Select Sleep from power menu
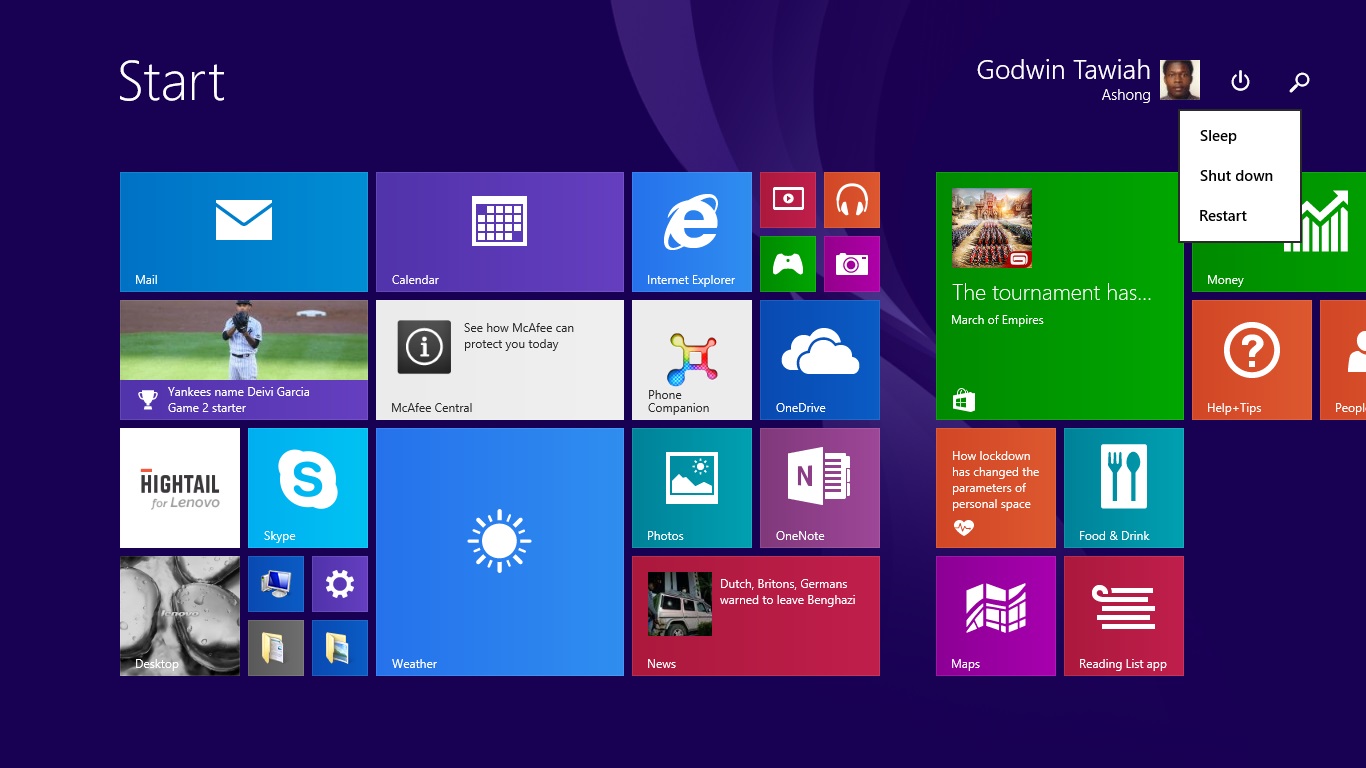1366x768 pixels. pos(1240,136)
